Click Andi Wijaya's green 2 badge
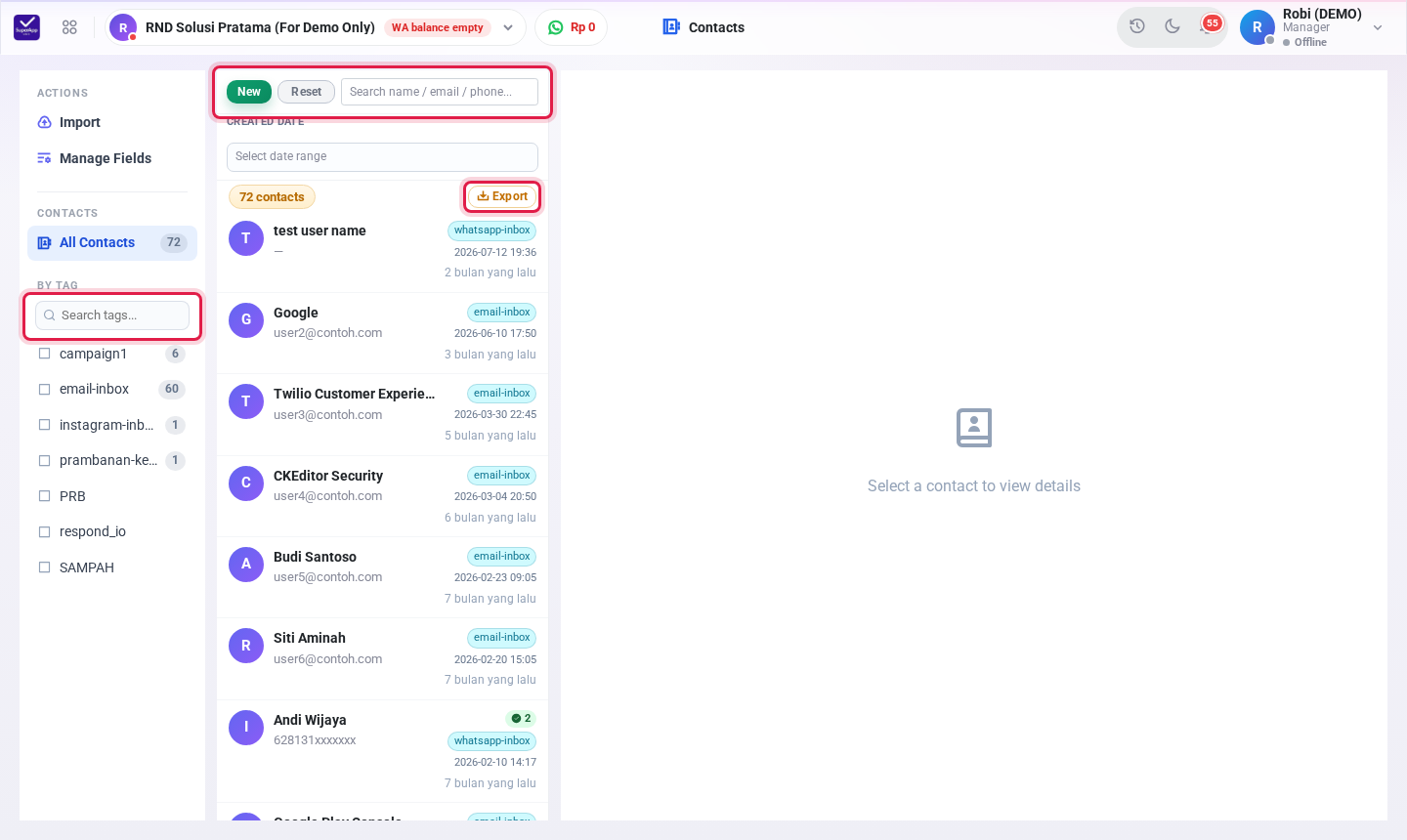The height and width of the screenshot is (840, 1407). click(x=522, y=718)
